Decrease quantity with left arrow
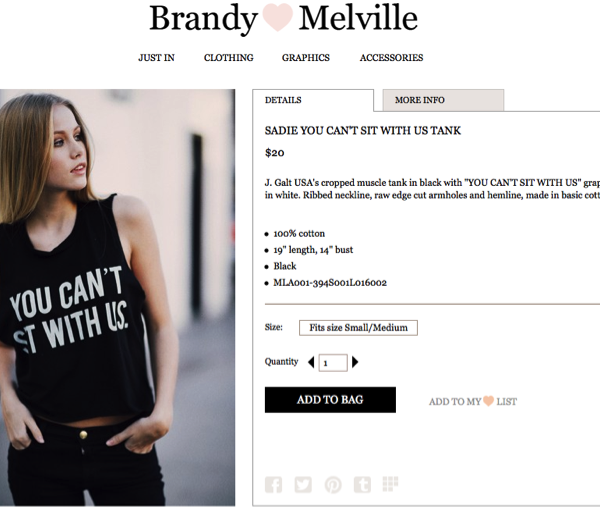 coord(311,362)
